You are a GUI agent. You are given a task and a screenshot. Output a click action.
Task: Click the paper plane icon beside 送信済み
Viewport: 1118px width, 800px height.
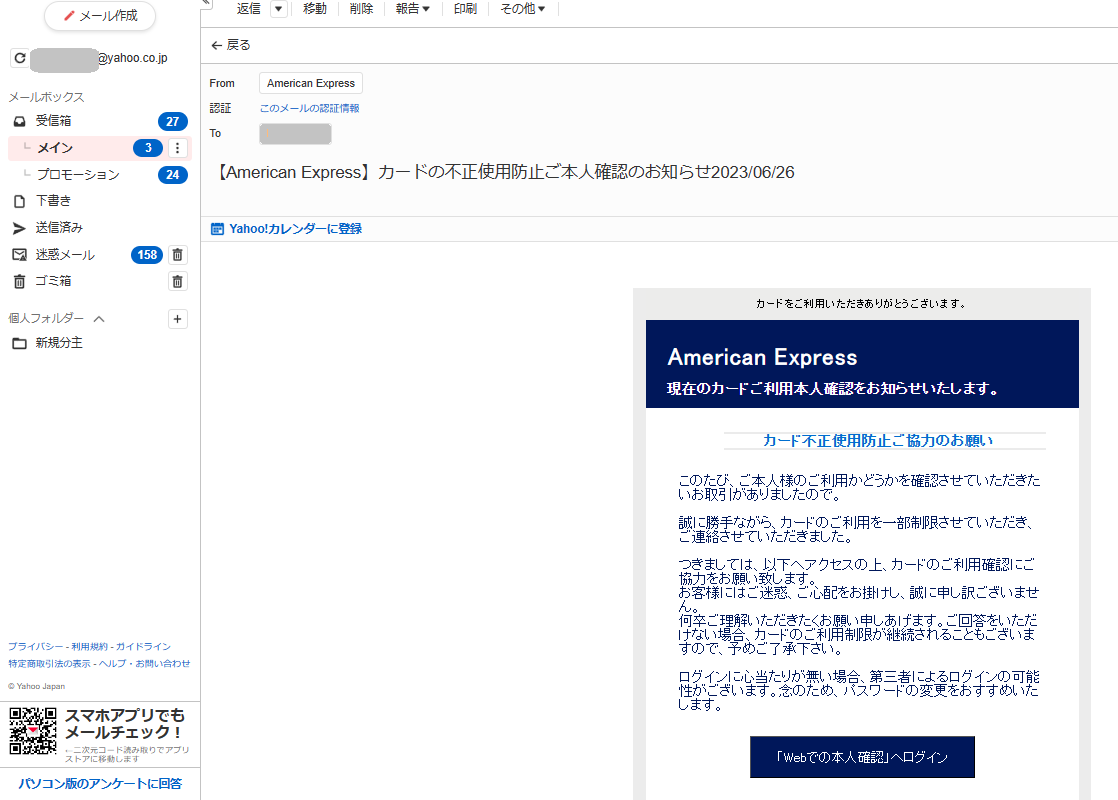[19, 228]
